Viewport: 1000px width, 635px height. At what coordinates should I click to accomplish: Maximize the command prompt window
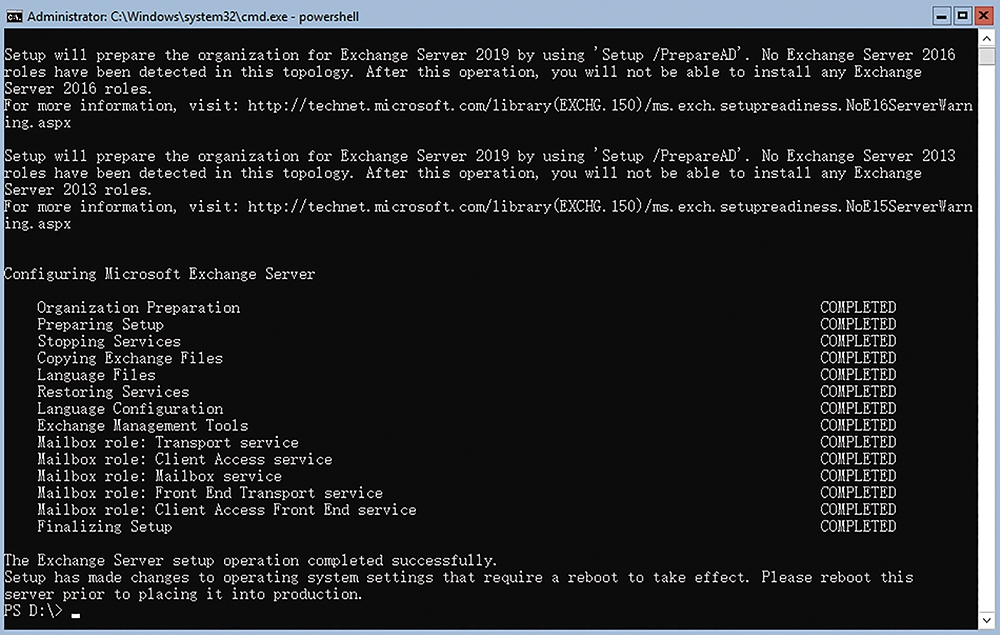(962, 16)
